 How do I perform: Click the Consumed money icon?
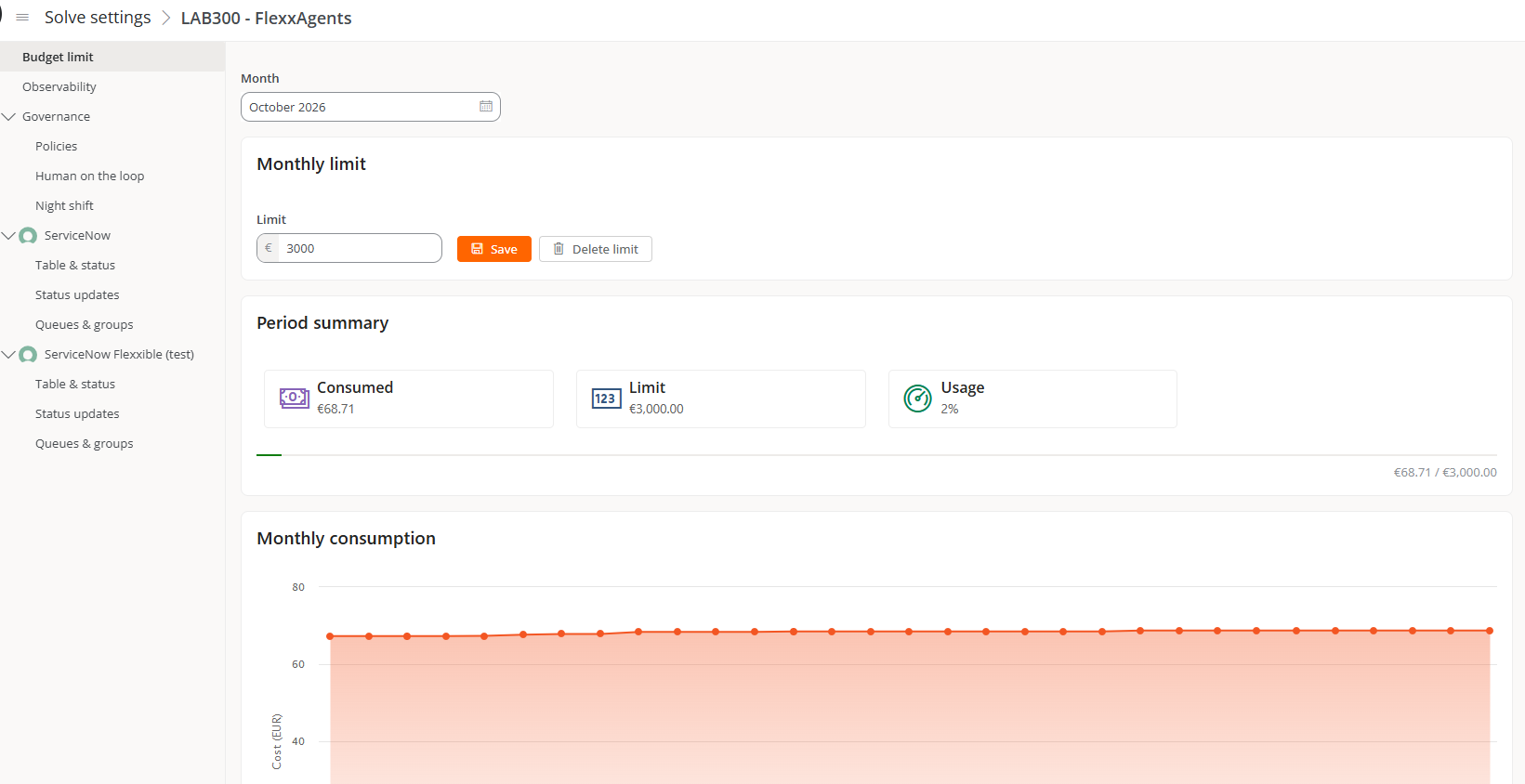295,399
